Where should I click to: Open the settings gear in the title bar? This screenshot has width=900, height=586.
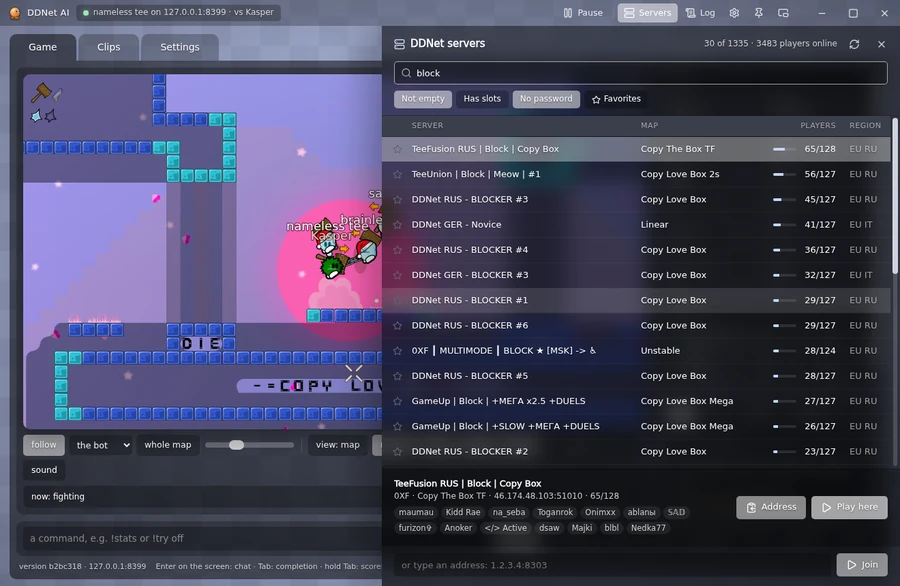(734, 13)
